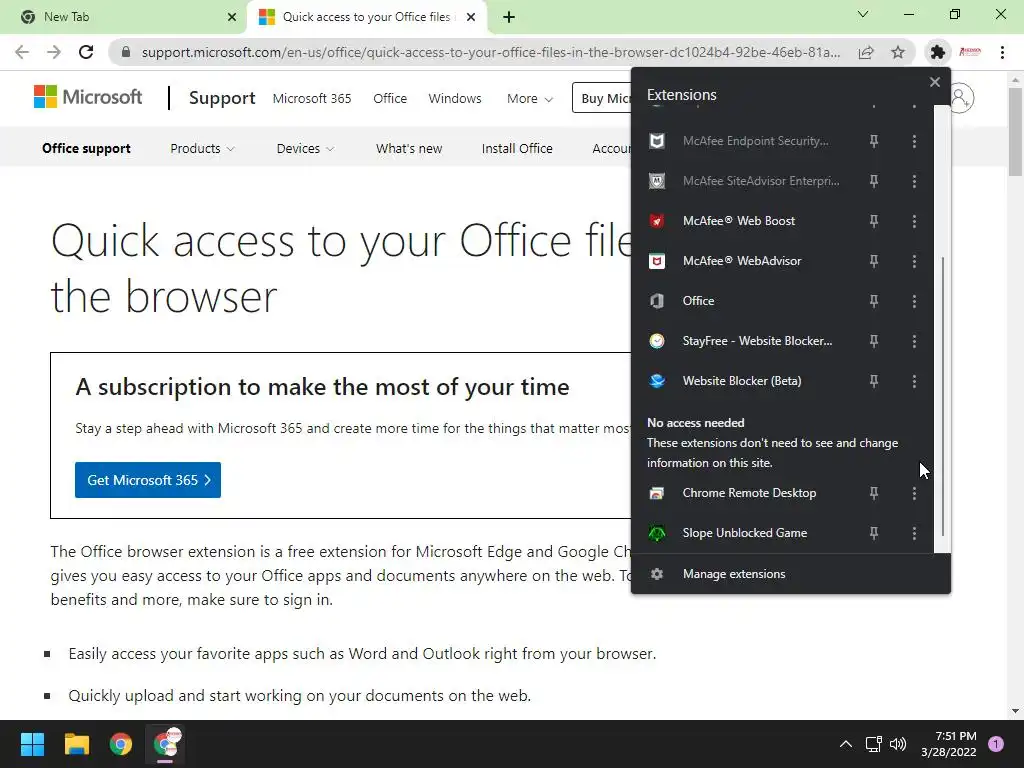Pin the Chrome Remote Desktop extension
Viewport: 1024px width, 768px height.
(x=873, y=493)
